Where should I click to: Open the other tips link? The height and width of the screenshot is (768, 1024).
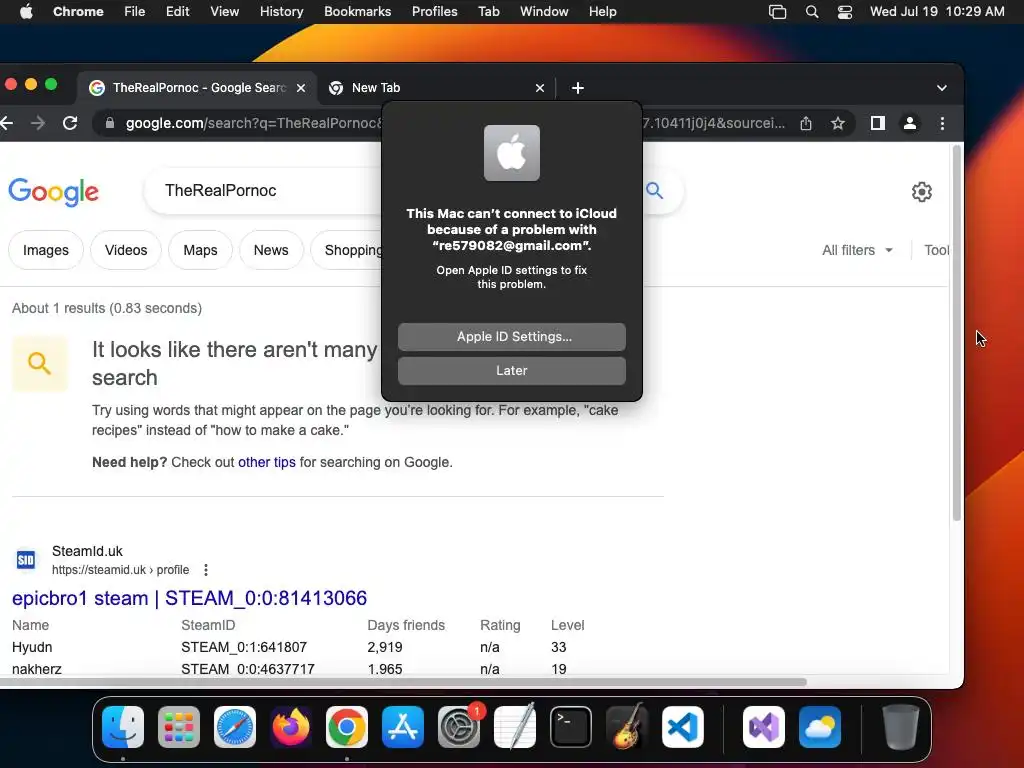[x=266, y=462]
